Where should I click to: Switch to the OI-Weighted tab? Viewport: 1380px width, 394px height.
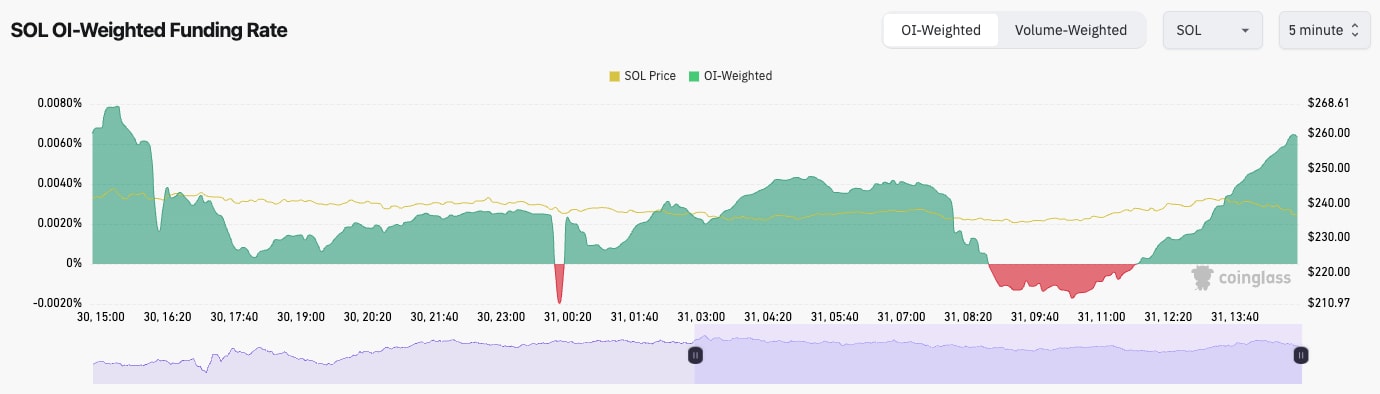pos(941,30)
